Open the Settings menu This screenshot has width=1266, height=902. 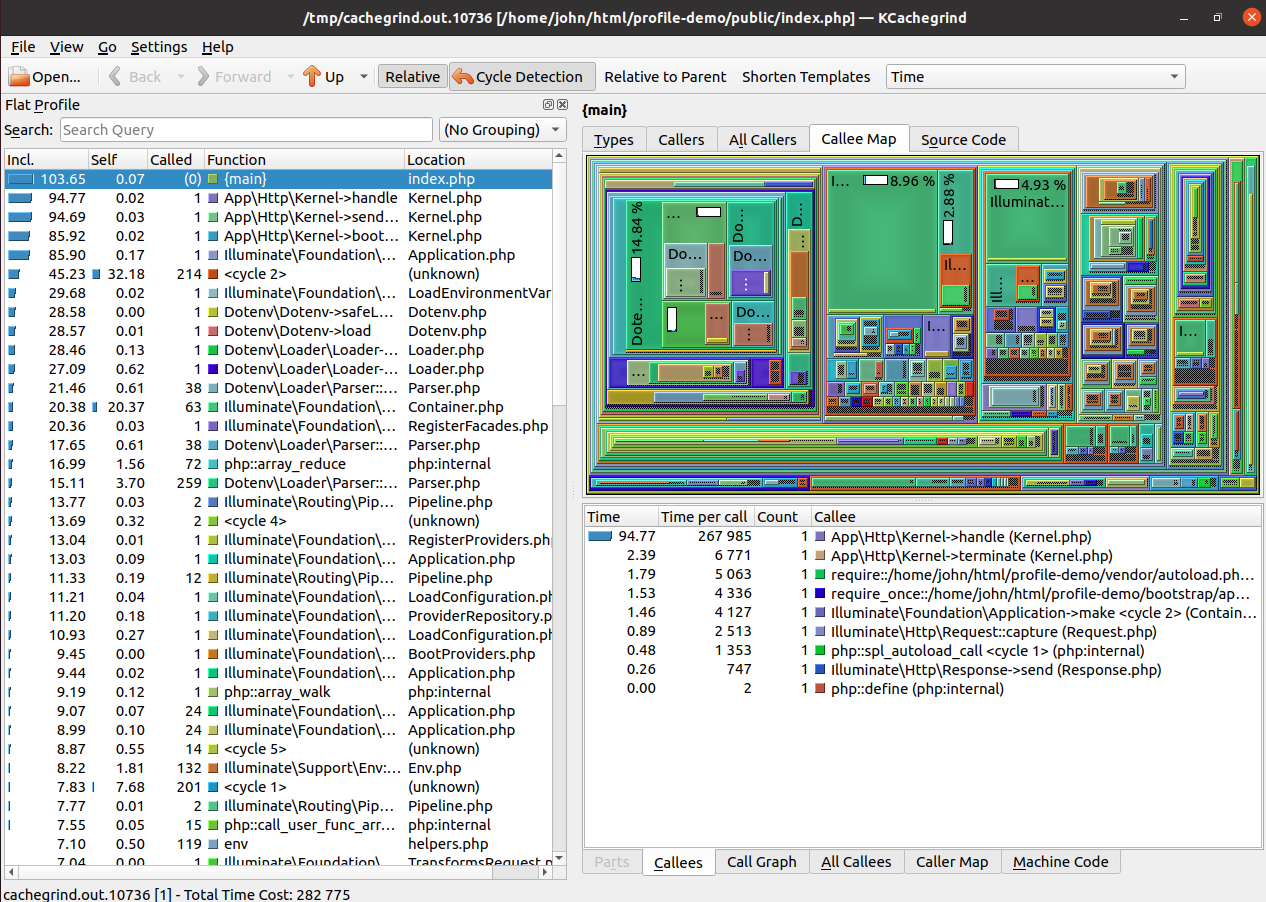[x=158, y=47]
